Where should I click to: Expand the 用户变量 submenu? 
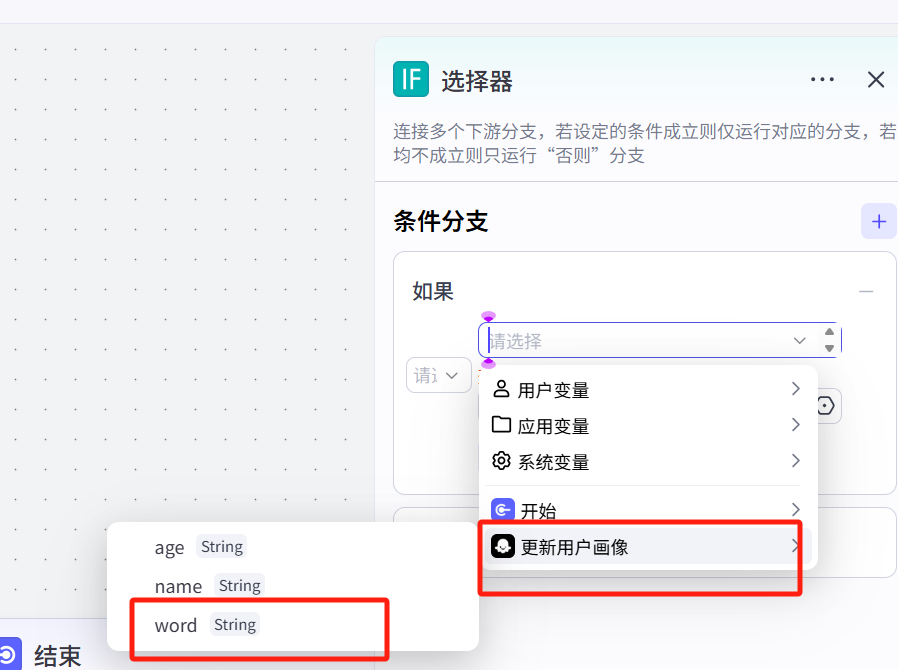[x=795, y=389]
